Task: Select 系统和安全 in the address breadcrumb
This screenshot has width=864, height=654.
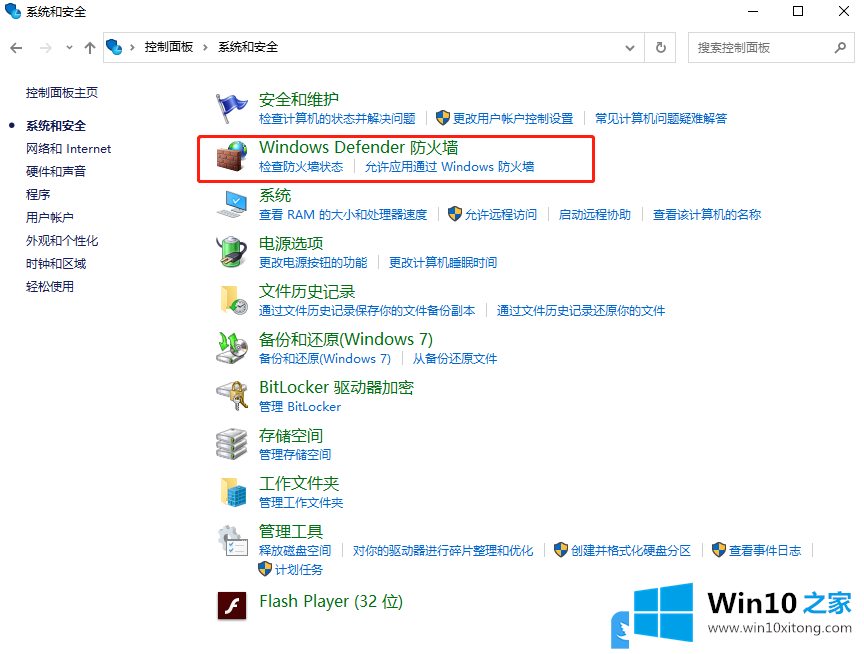Action: pos(248,47)
